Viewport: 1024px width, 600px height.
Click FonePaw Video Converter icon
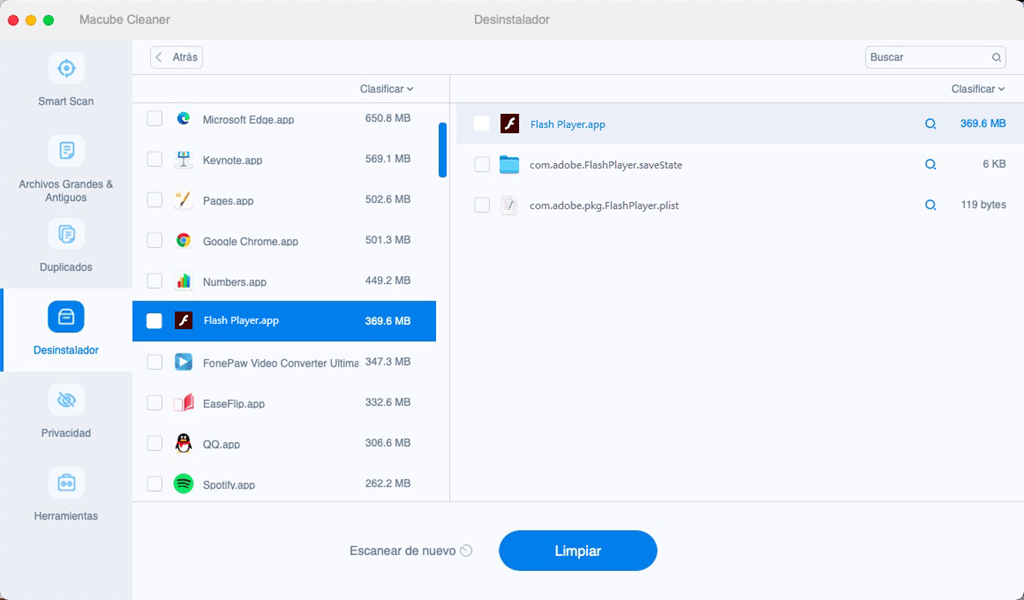tap(184, 362)
